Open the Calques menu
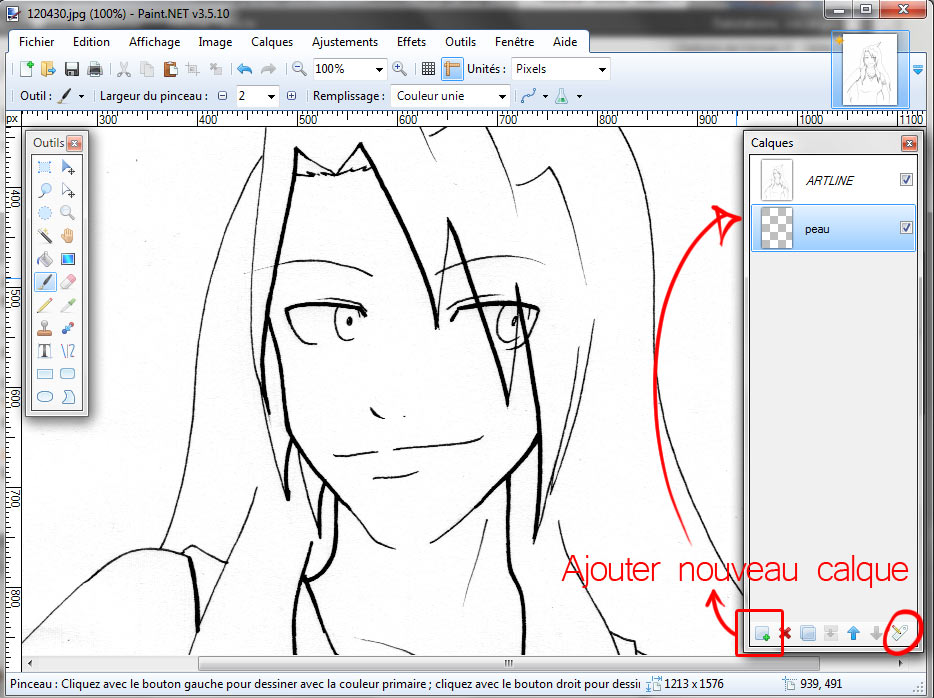This screenshot has width=934, height=698. [x=272, y=42]
